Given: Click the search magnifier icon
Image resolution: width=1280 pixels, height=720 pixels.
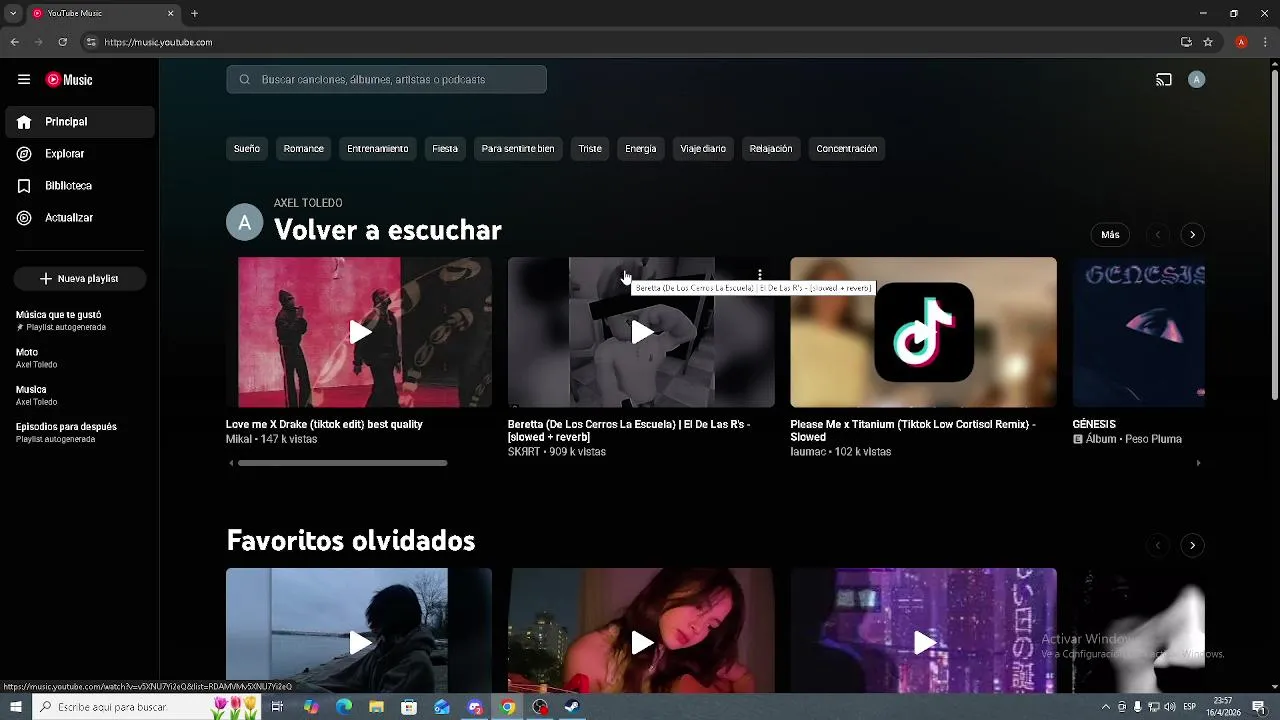Looking at the screenshot, I should [244, 80].
